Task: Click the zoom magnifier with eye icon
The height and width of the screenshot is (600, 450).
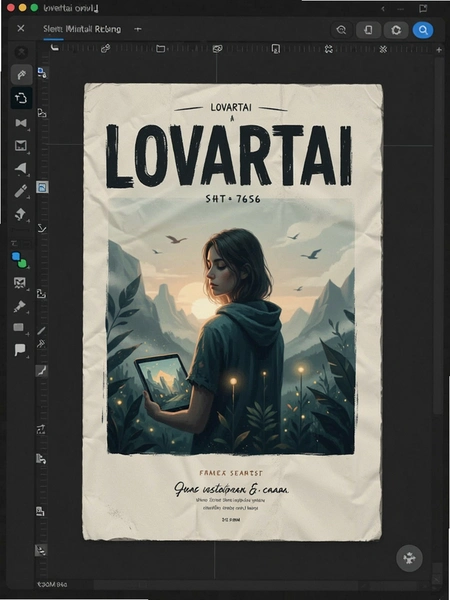Action: point(341,30)
